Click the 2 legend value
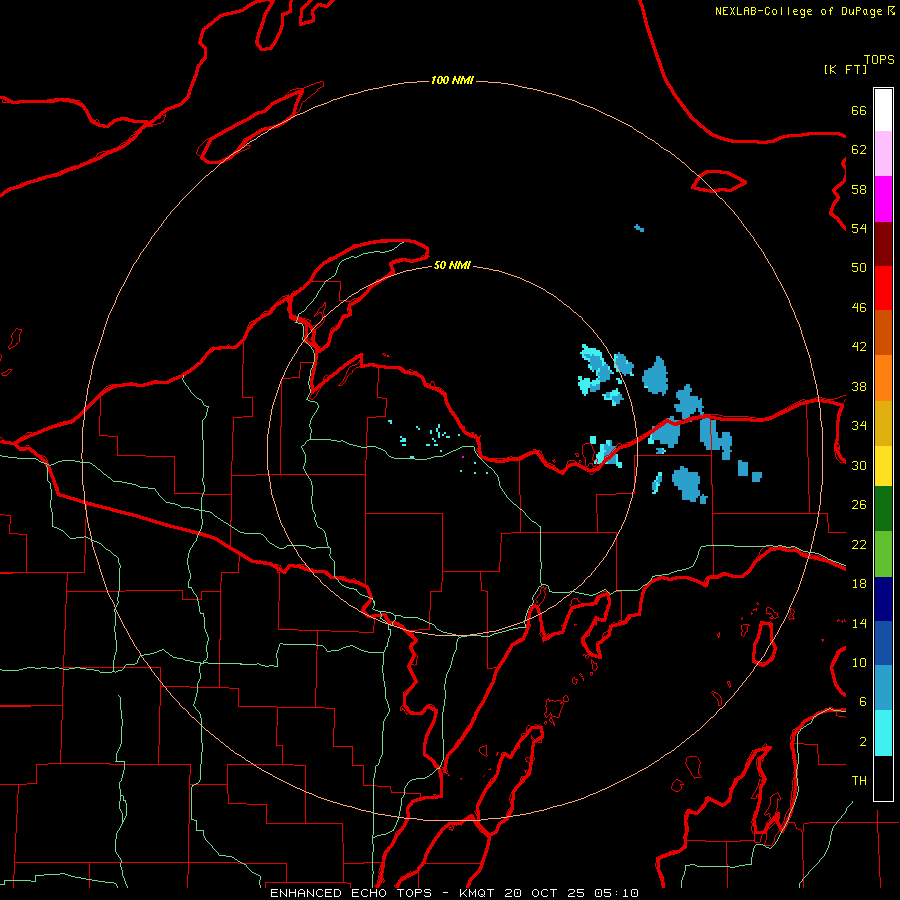The width and height of the screenshot is (900, 900). click(x=863, y=742)
